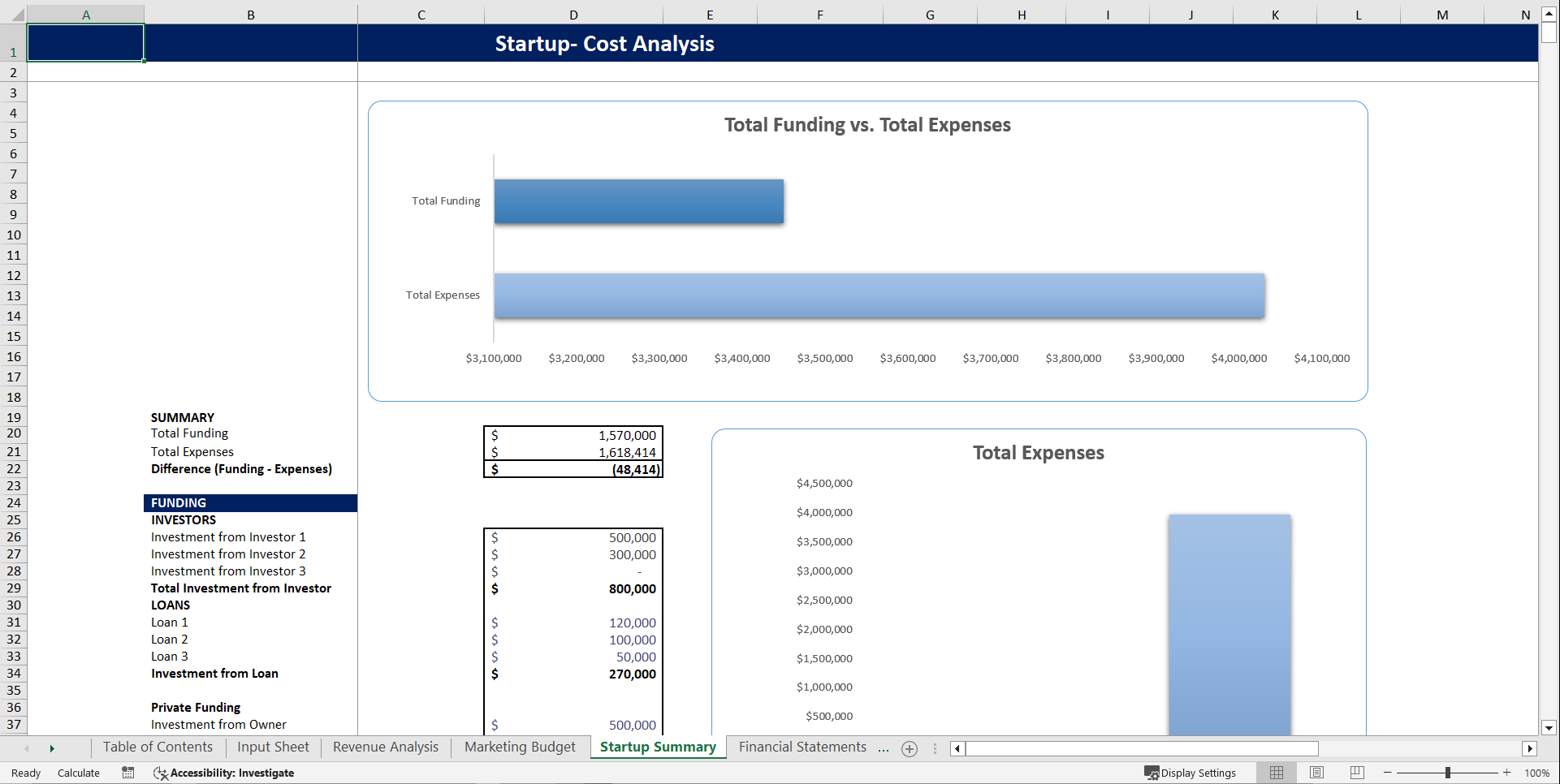Click Investment from Owner label

click(218, 725)
